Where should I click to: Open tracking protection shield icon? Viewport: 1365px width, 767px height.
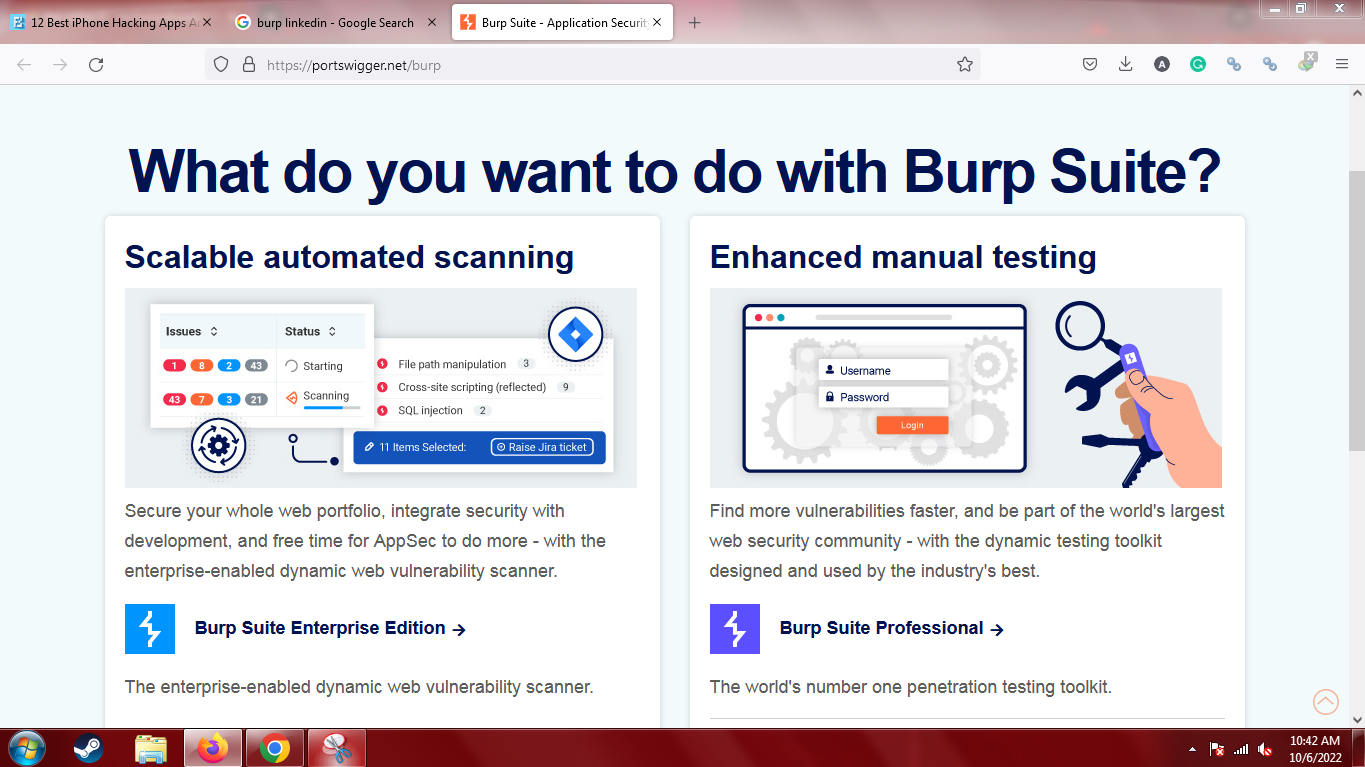[221, 64]
